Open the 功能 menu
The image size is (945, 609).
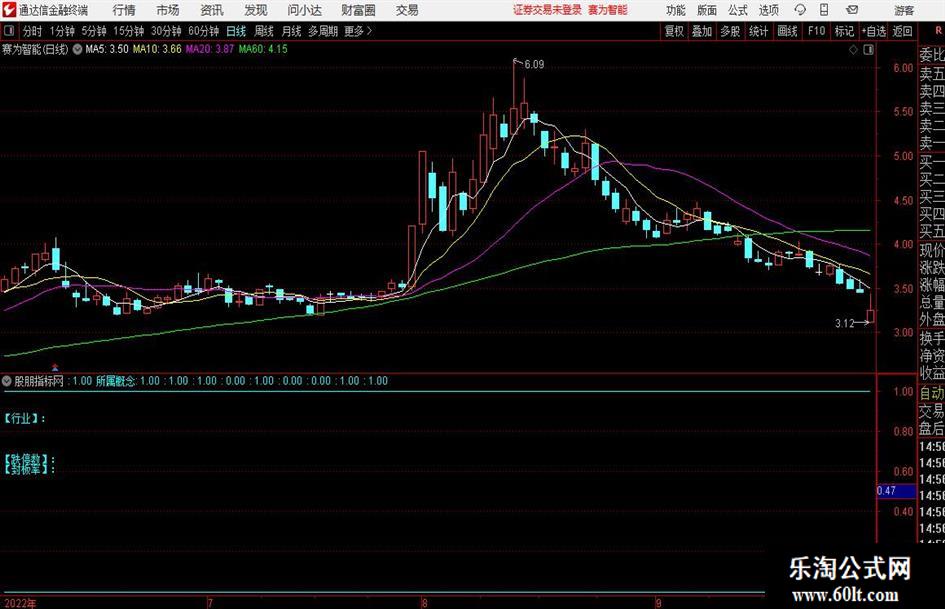click(x=676, y=10)
